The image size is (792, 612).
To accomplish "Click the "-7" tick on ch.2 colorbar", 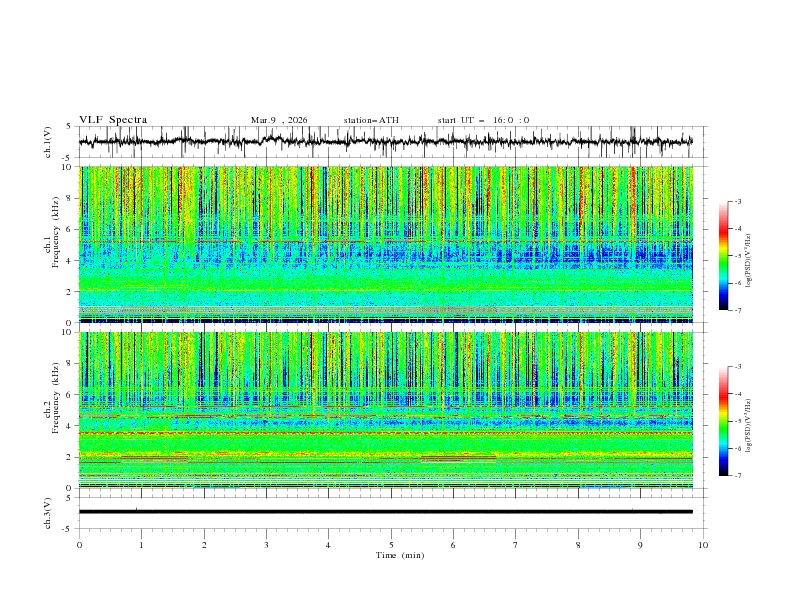I will tap(737, 476).
